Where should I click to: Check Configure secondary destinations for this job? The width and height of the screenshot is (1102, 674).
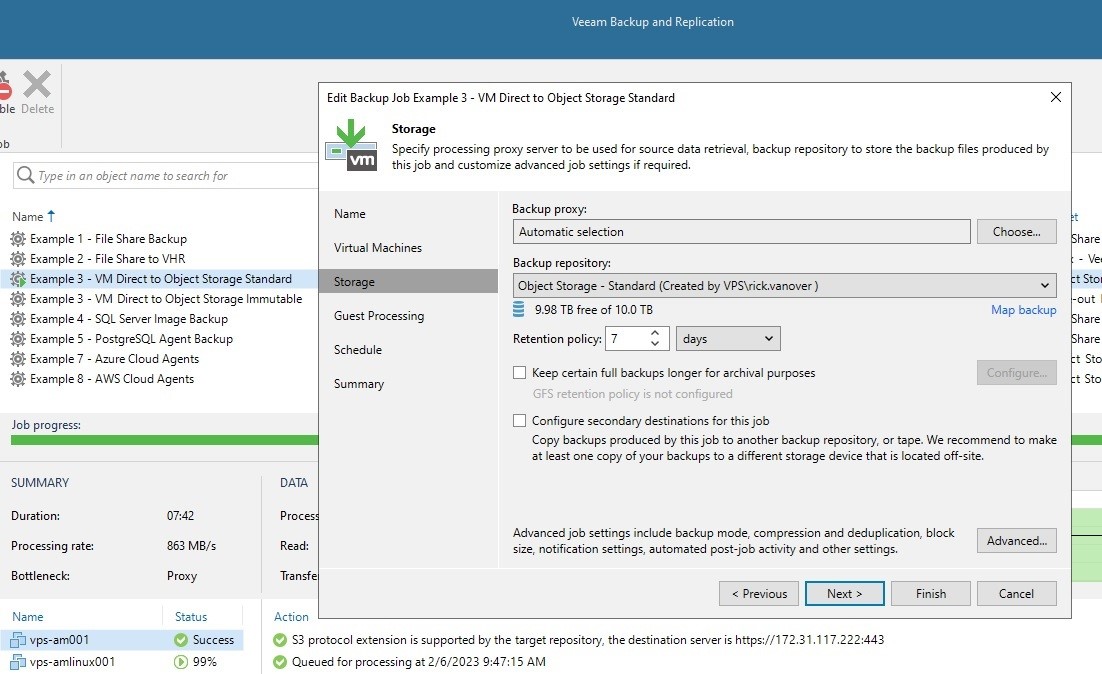pos(520,420)
